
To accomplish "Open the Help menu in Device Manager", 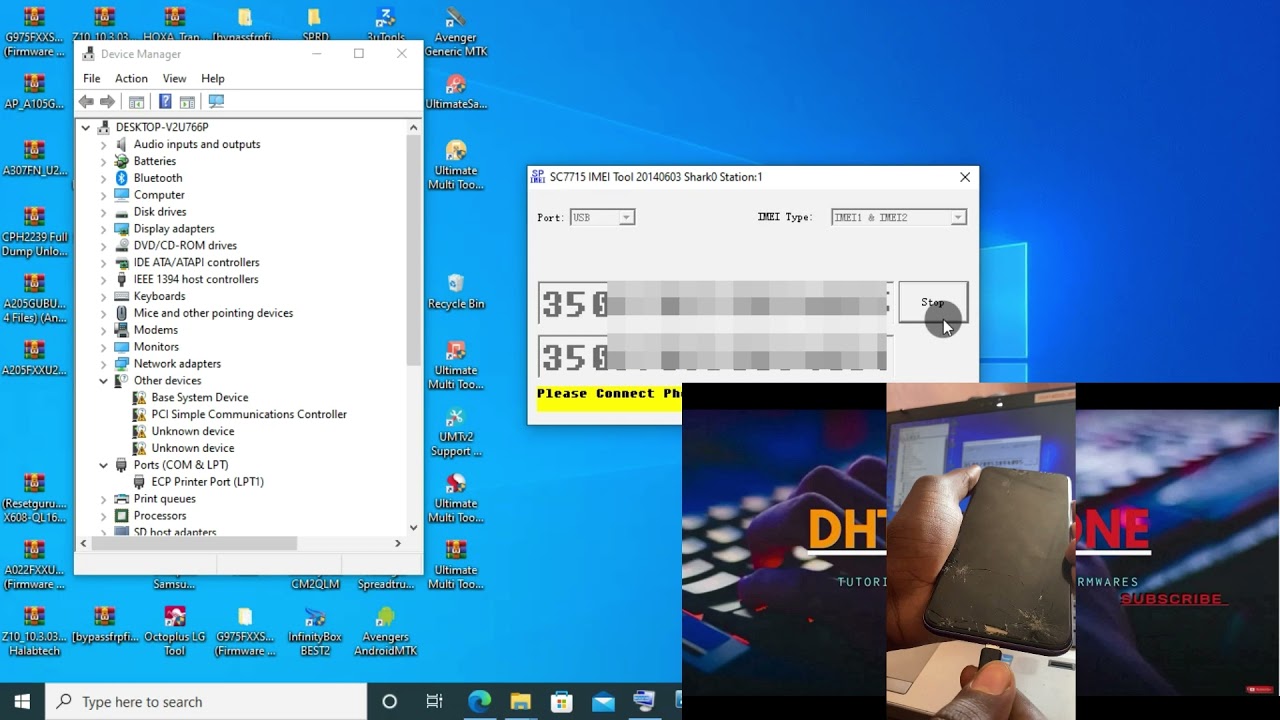I will coord(212,78).
